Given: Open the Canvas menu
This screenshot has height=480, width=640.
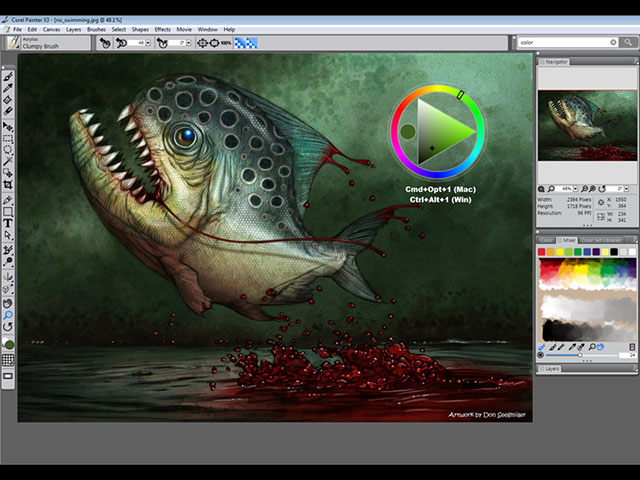Looking at the screenshot, I should click(x=51, y=29).
